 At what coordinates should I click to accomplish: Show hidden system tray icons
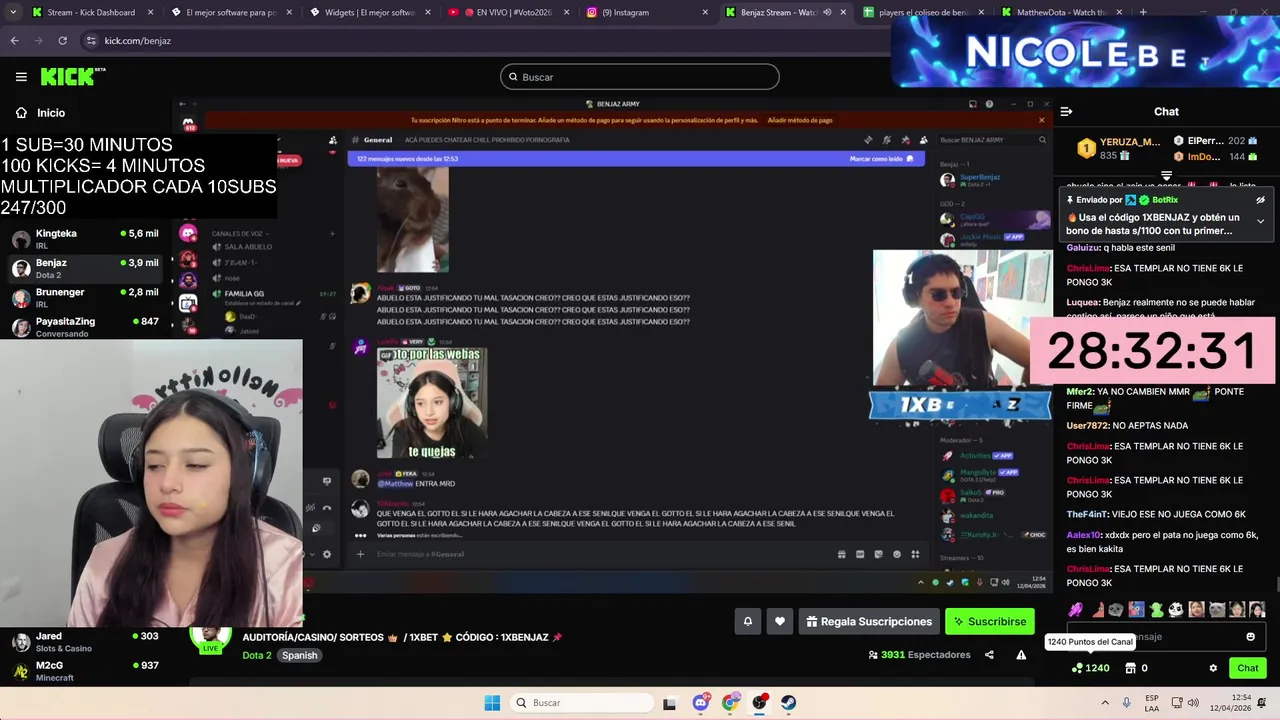[1106, 703]
